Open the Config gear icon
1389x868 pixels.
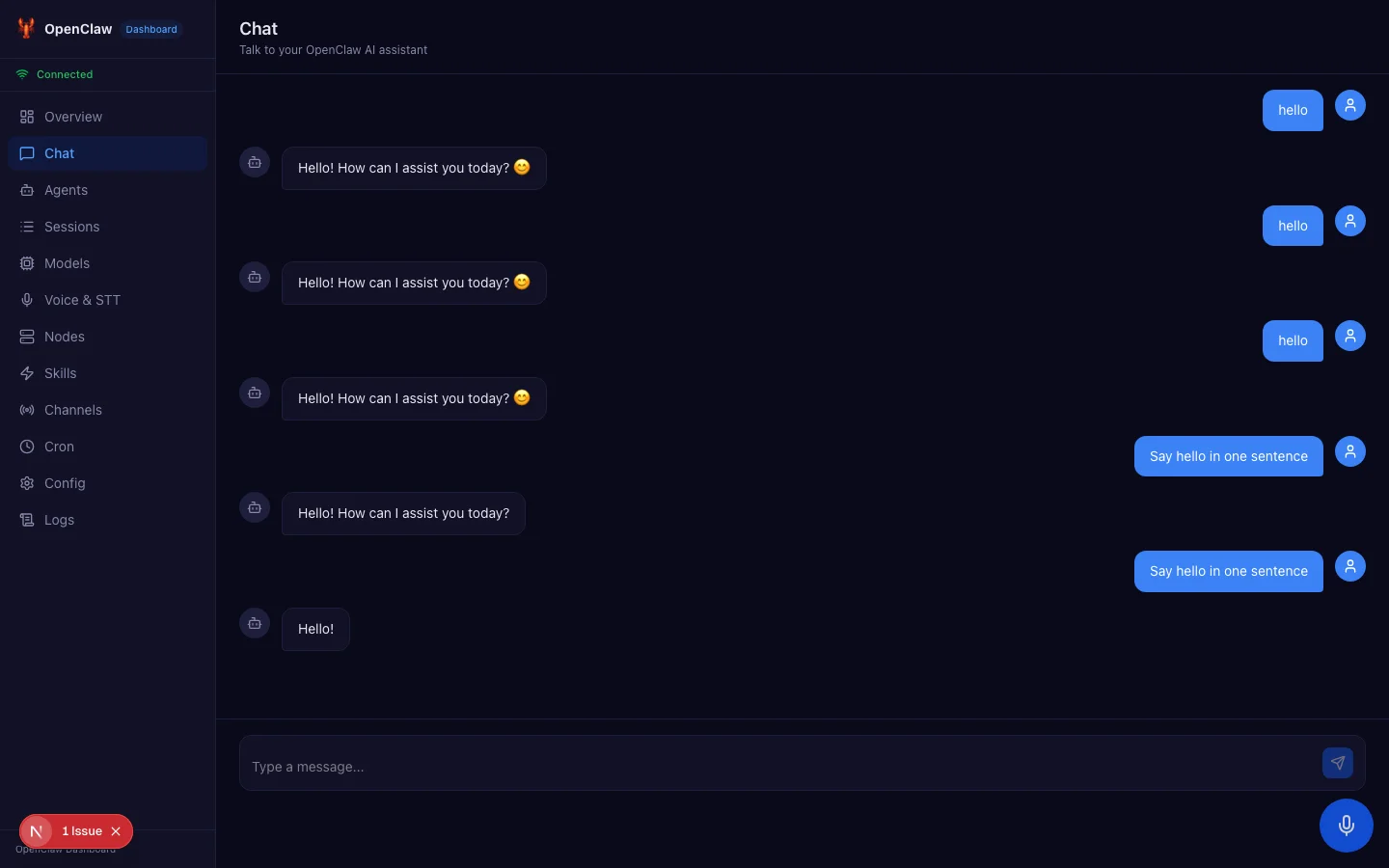point(27,483)
